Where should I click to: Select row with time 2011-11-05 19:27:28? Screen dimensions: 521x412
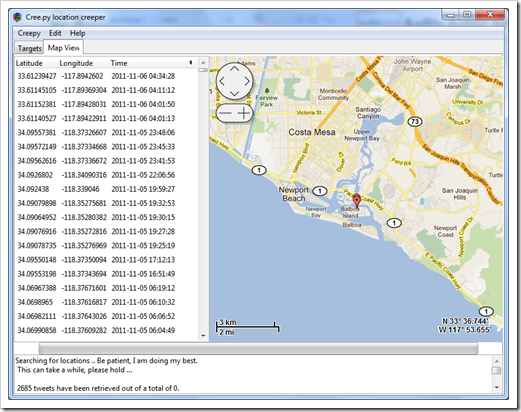click(106, 231)
